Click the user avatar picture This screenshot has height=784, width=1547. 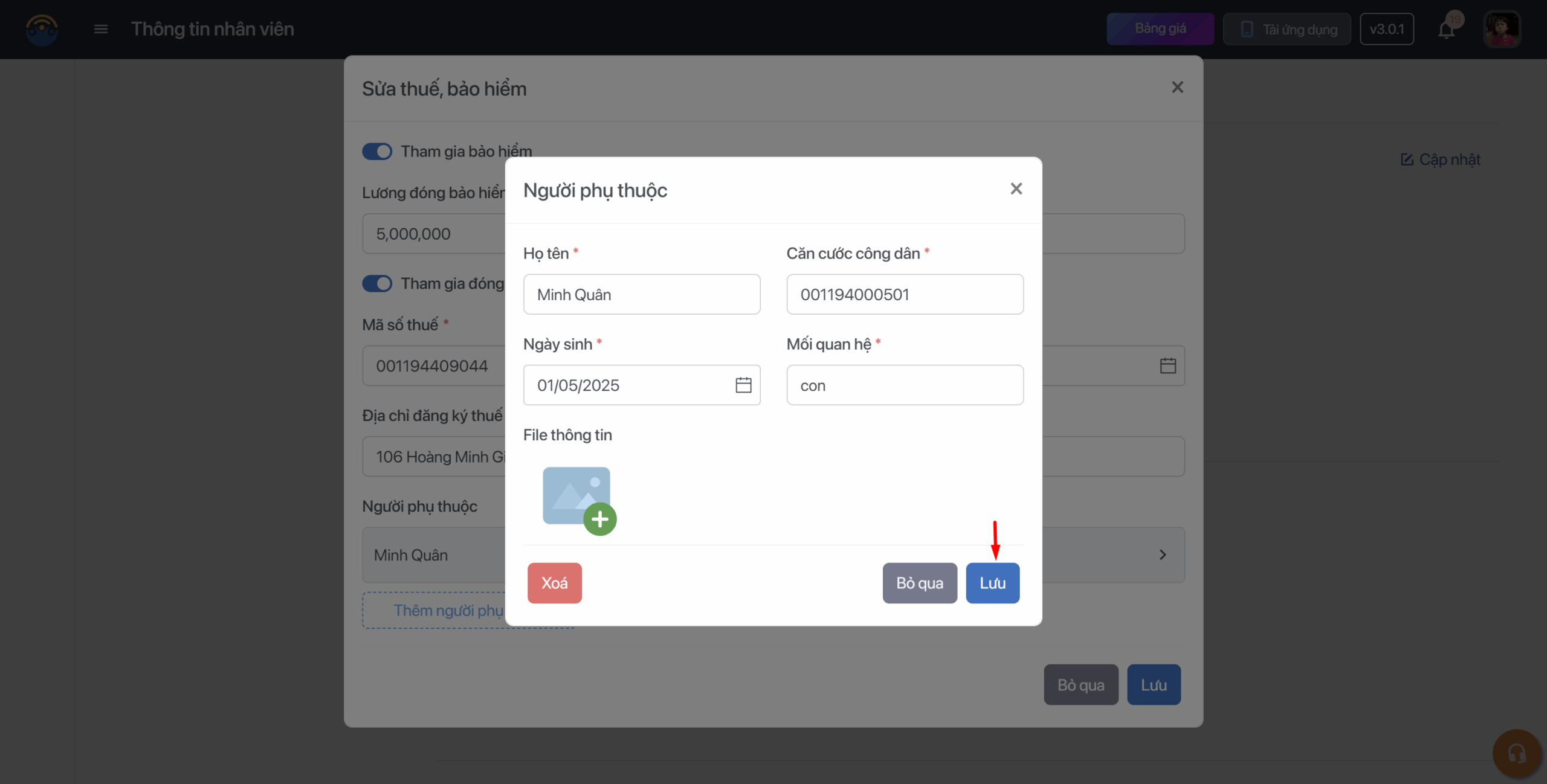[x=1502, y=29]
